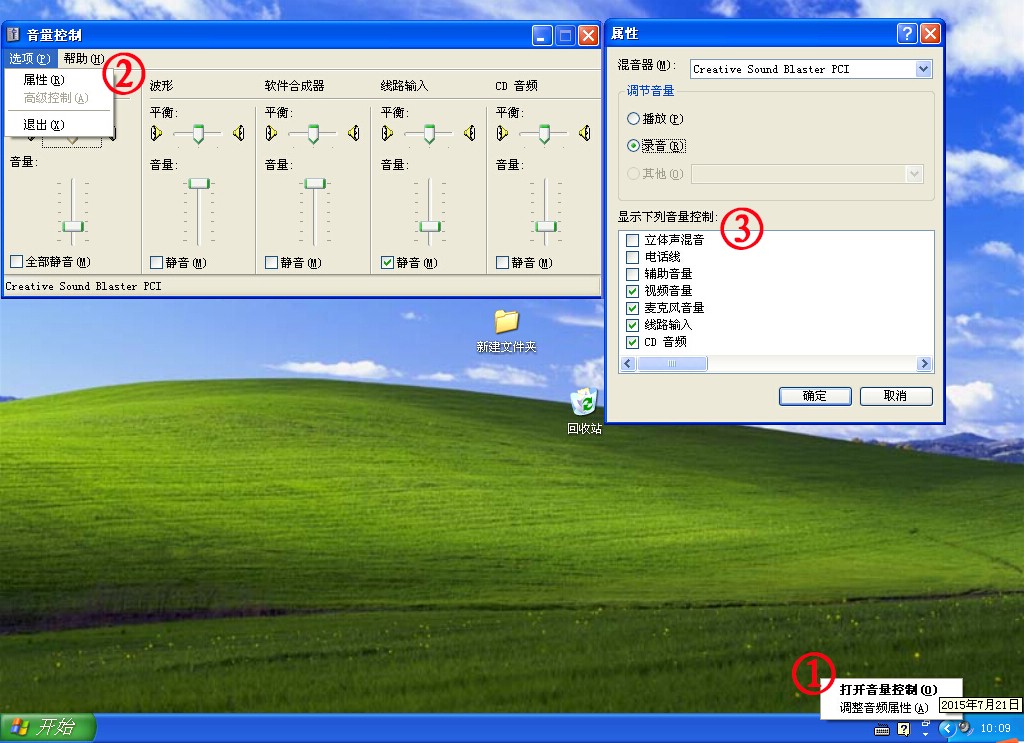1024x743 pixels.
Task: Click left speaker icon under 软件合成器 balance
Action: coord(271,133)
